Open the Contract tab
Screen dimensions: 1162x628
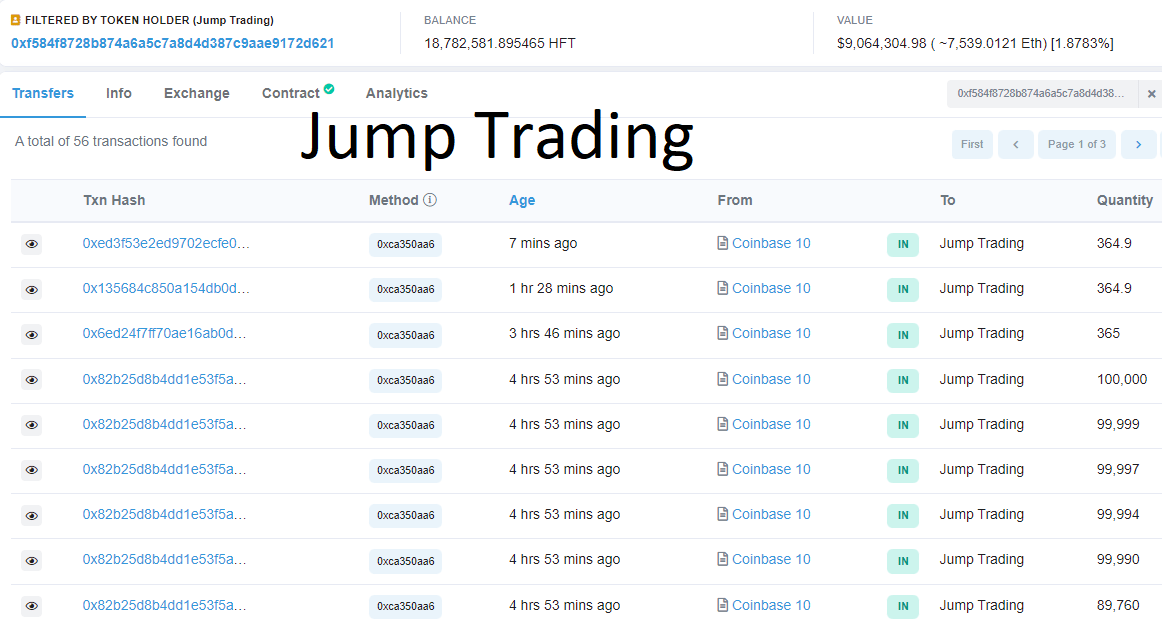tap(290, 93)
